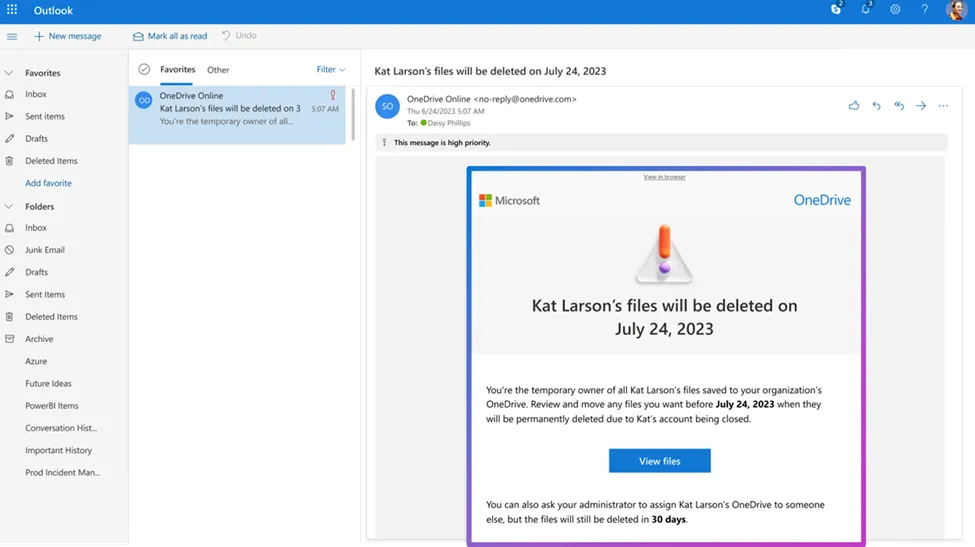The width and height of the screenshot is (975, 547).
Task: Select the Junk Email folder
Action: tap(45, 250)
